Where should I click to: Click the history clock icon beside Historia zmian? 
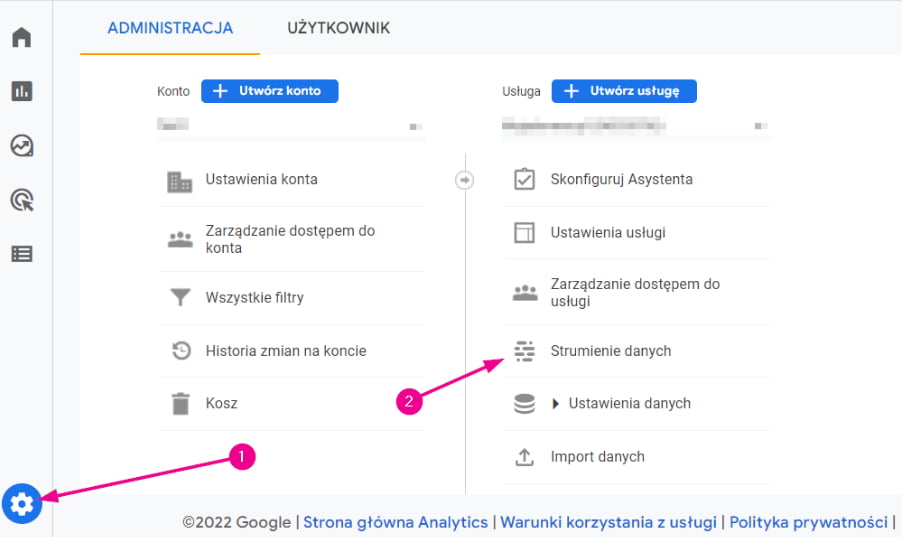tap(181, 351)
